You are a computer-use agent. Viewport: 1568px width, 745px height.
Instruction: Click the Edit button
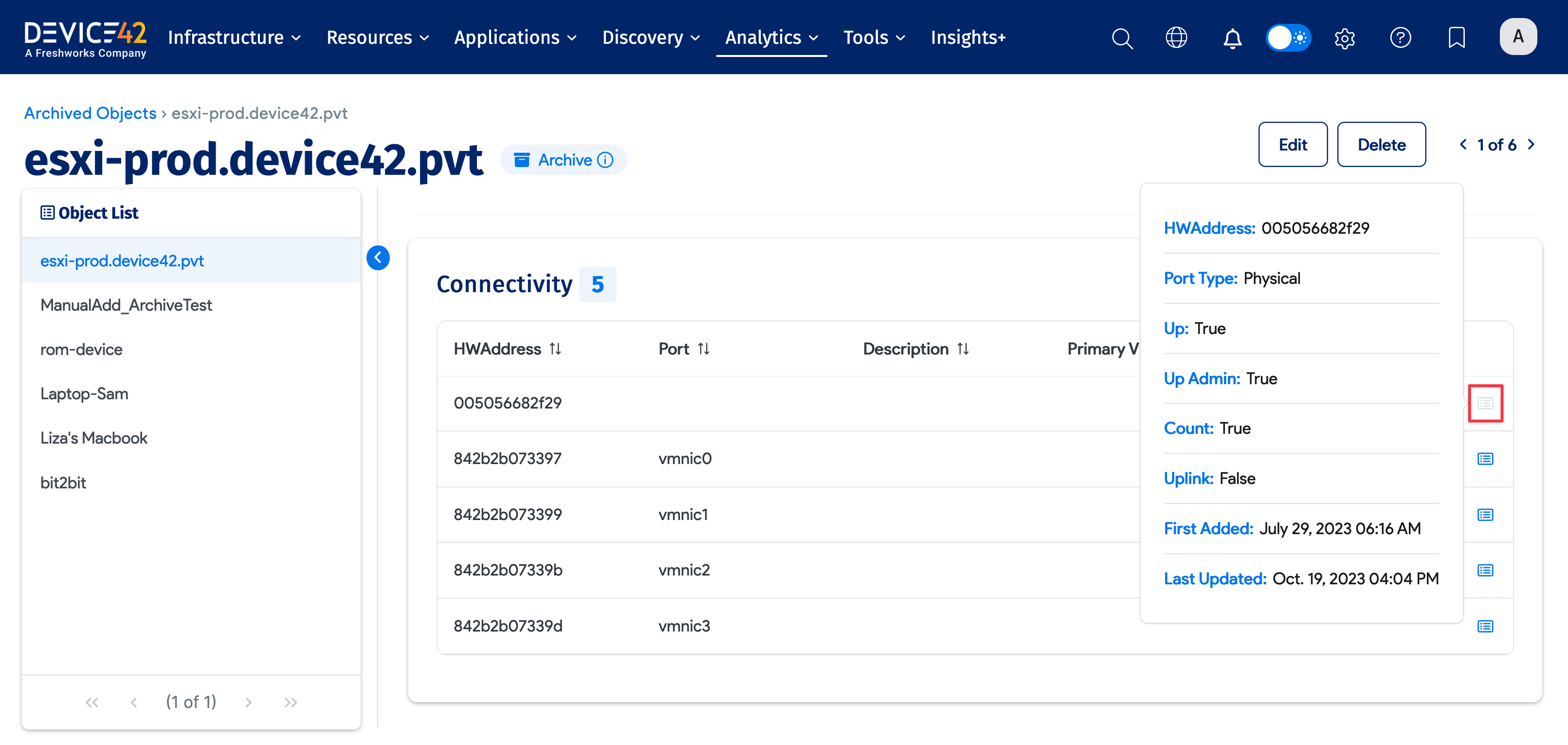click(x=1292, y=144)
